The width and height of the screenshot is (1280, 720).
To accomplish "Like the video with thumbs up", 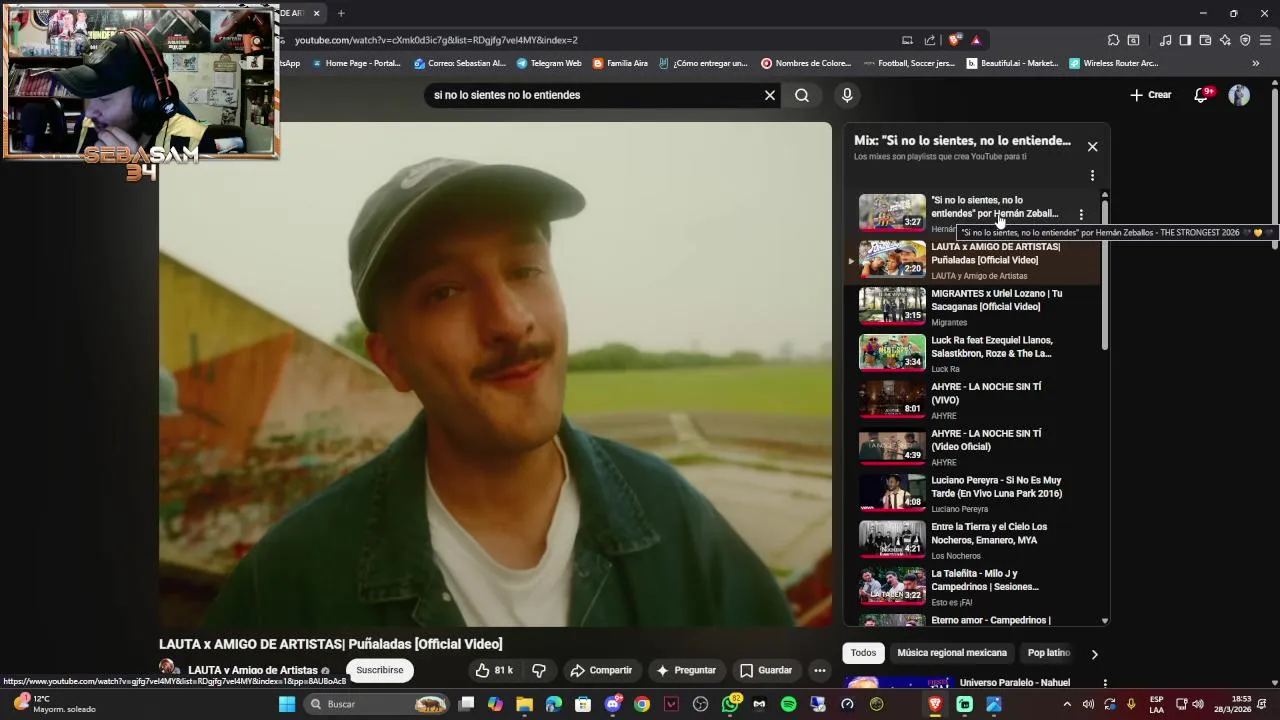I will (x=494, y=670).
